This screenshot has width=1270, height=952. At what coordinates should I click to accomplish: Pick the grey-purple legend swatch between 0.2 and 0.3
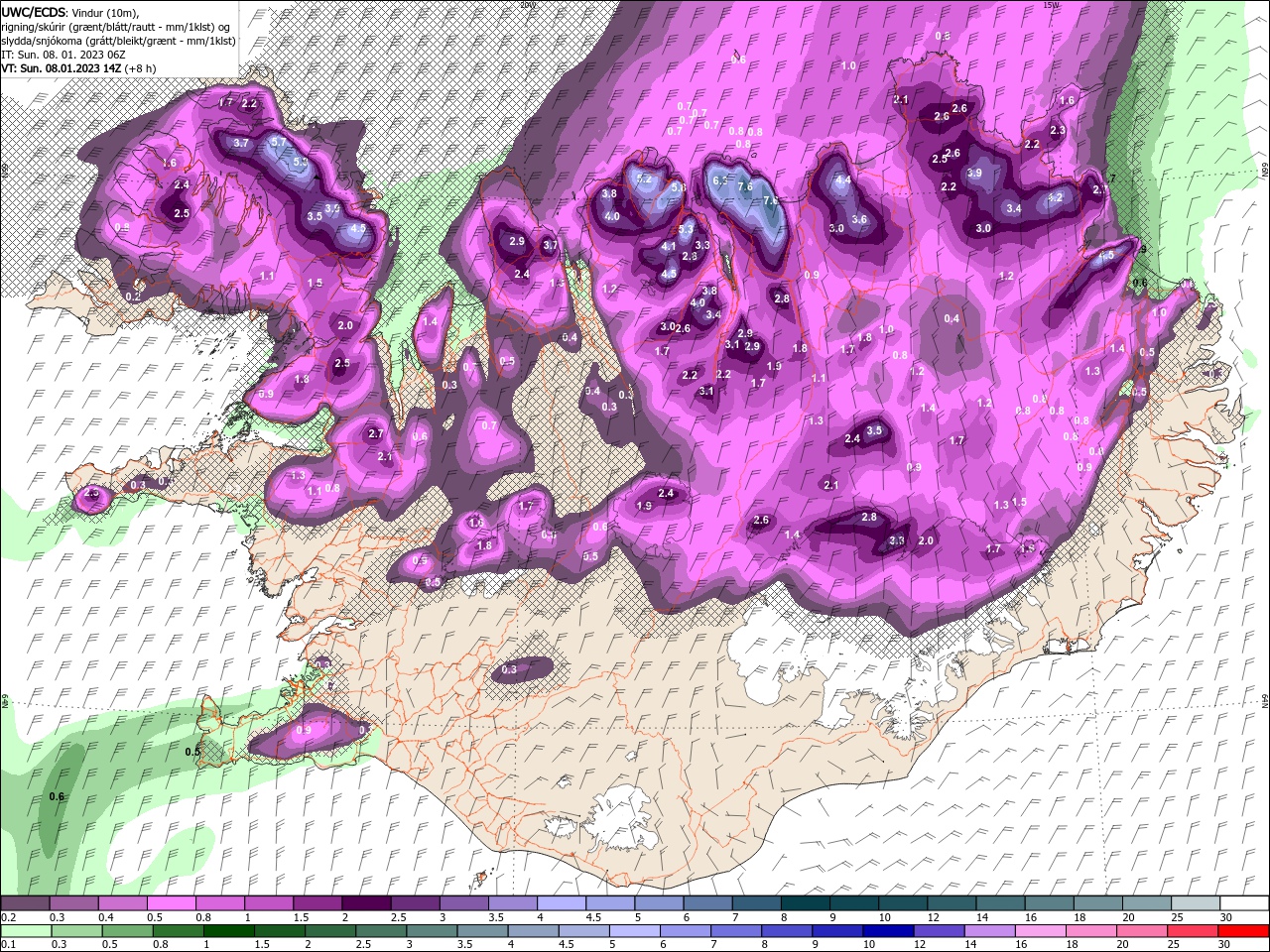click(x=25, y=903)
